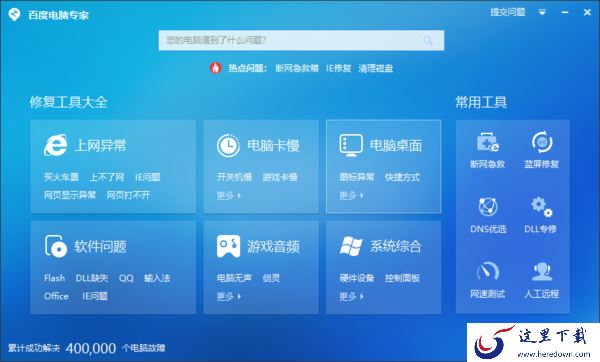
Task: Click the Baidu PC Expert logo icon
Action: tap(14, 15)
